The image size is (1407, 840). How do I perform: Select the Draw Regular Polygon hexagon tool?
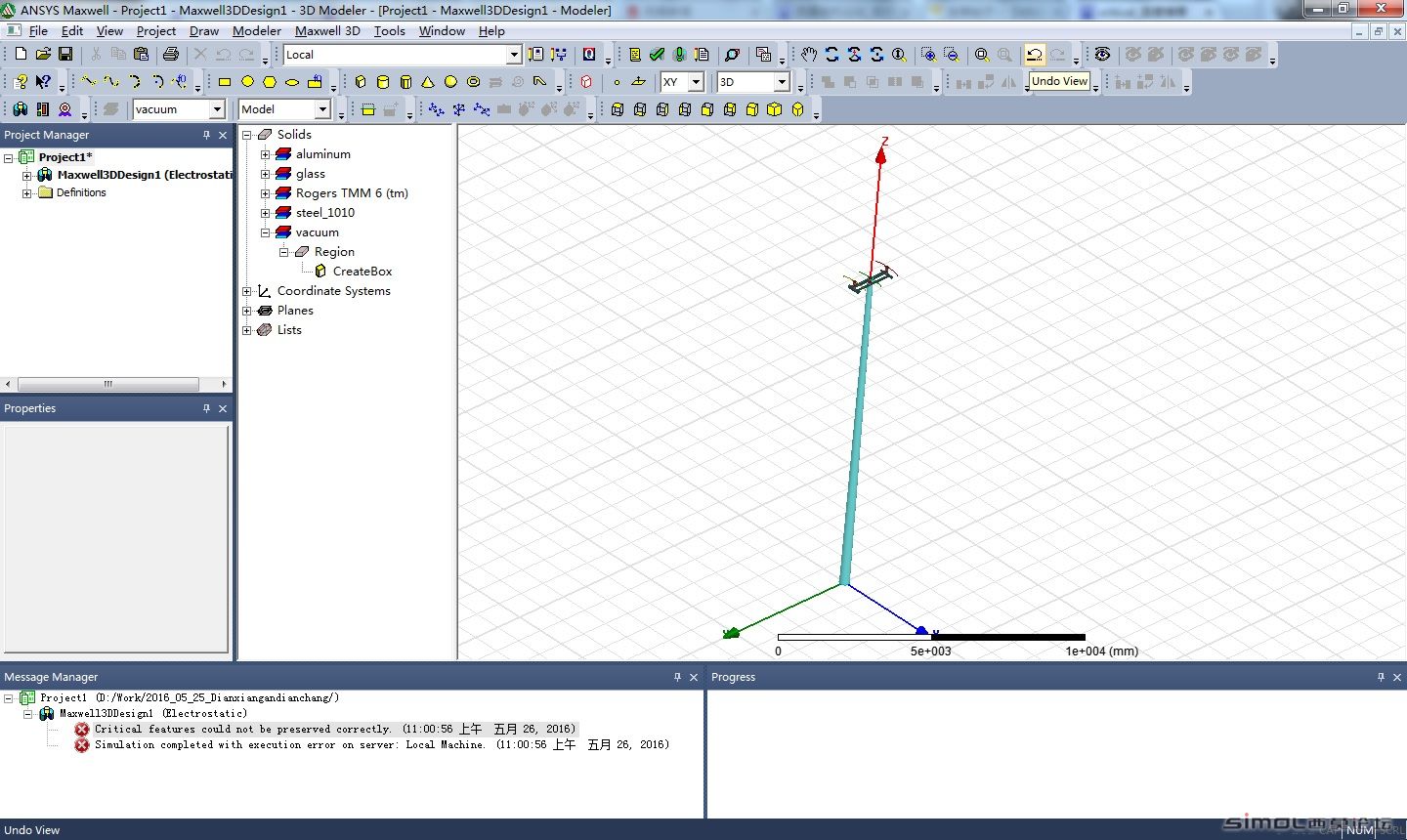click(270, 82)
